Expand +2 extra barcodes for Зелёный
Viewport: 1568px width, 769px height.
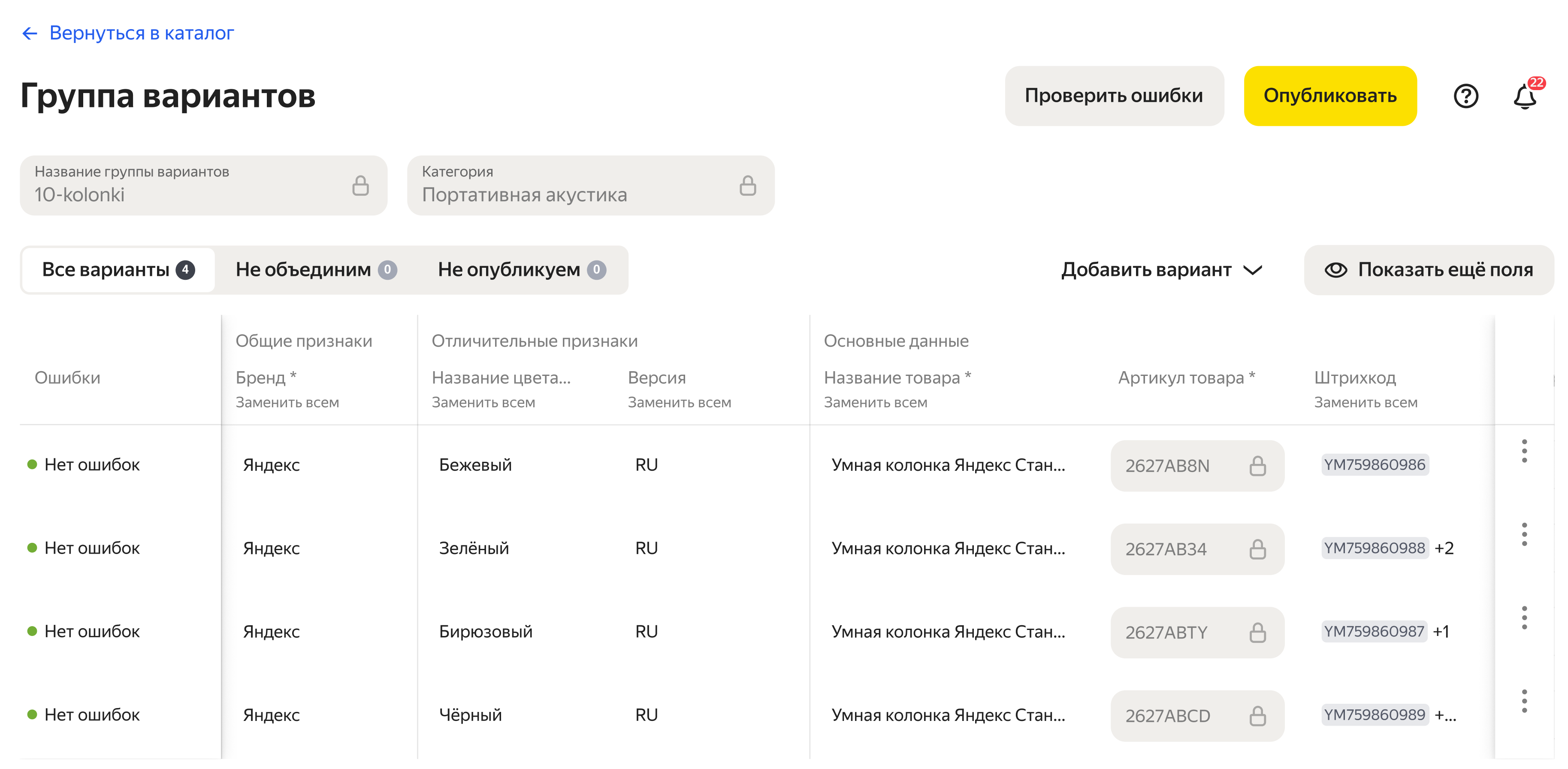pos(1444,548)
